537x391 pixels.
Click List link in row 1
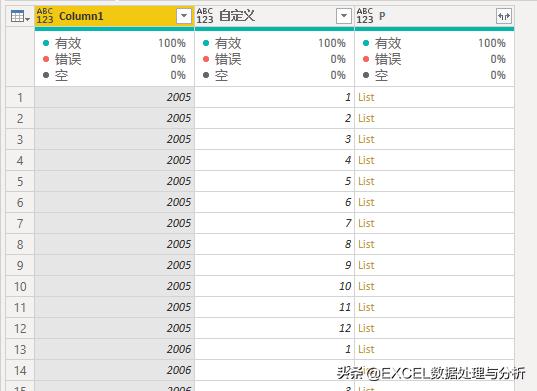click(366, 97)
